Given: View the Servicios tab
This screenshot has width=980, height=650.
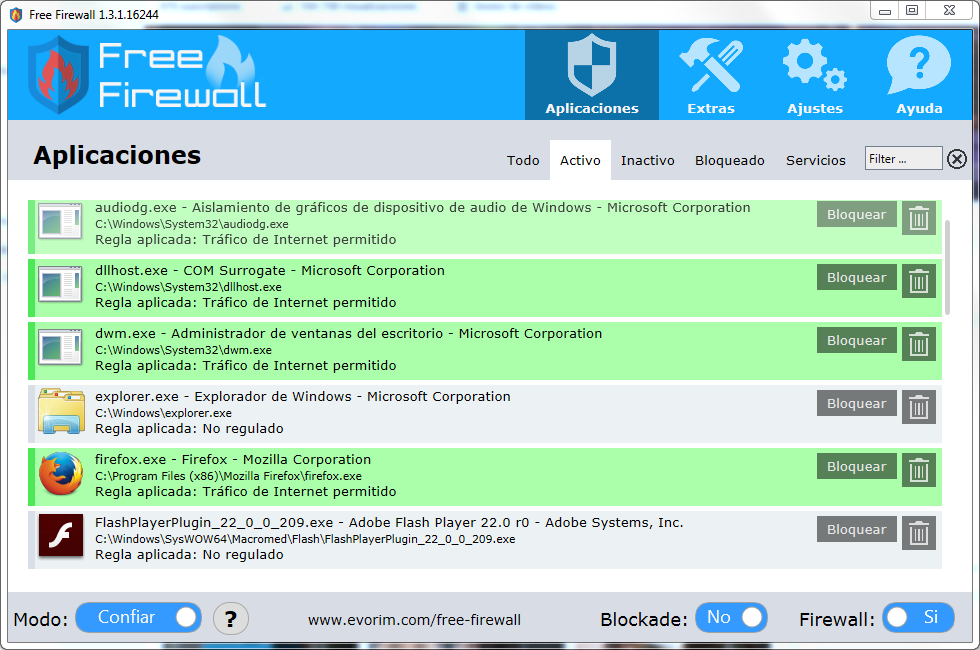Looking at the screenshot, I should click(816, 161).
